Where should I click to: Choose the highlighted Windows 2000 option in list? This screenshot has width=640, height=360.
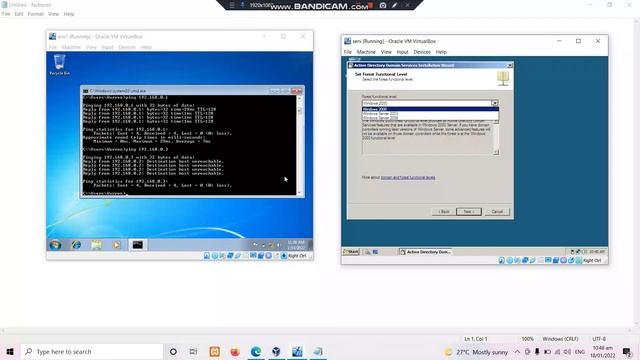tap(430, 109)
